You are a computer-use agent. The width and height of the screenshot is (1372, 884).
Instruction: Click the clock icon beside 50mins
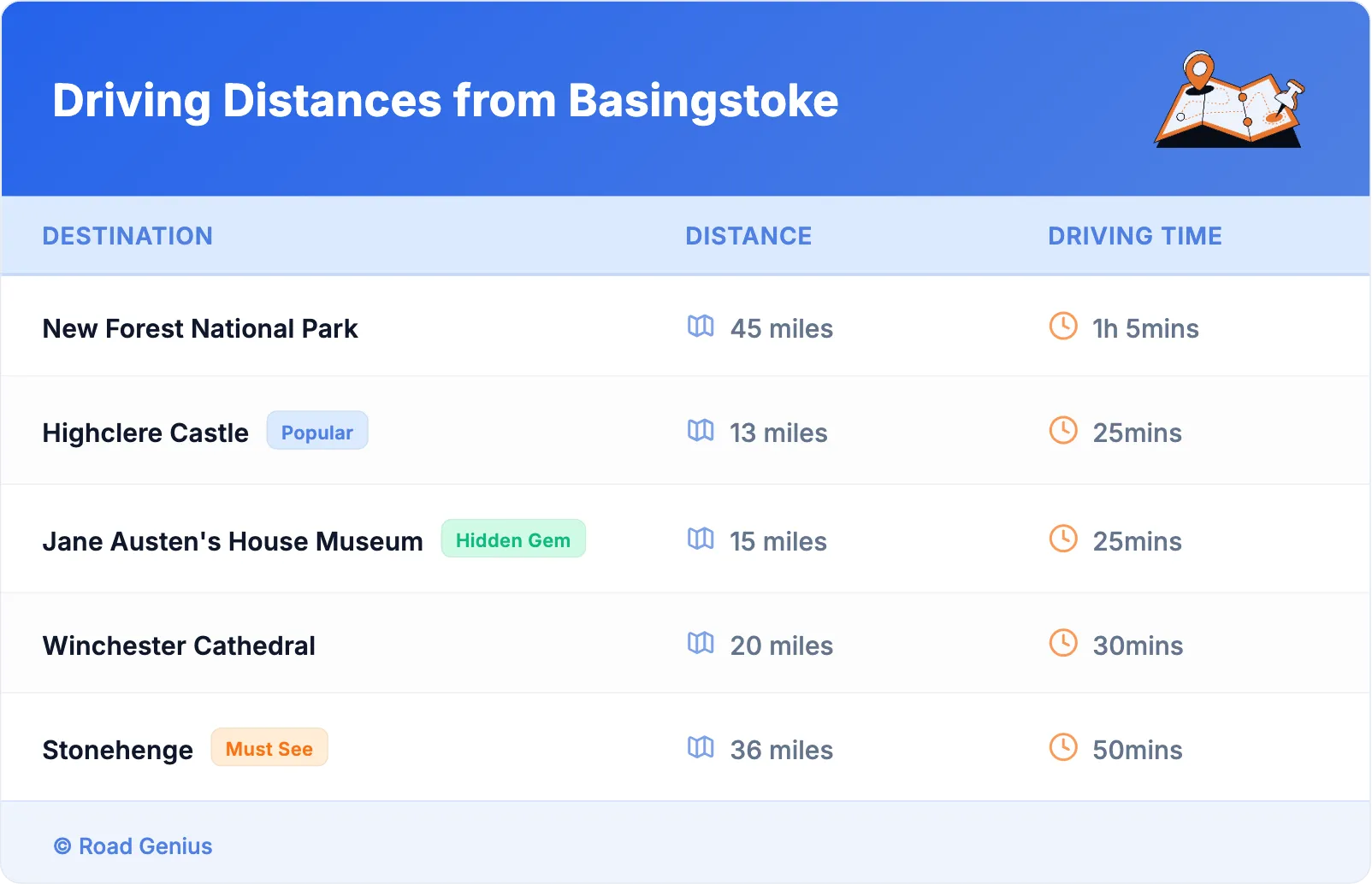pyautogui.click(x=1063, y=748)
